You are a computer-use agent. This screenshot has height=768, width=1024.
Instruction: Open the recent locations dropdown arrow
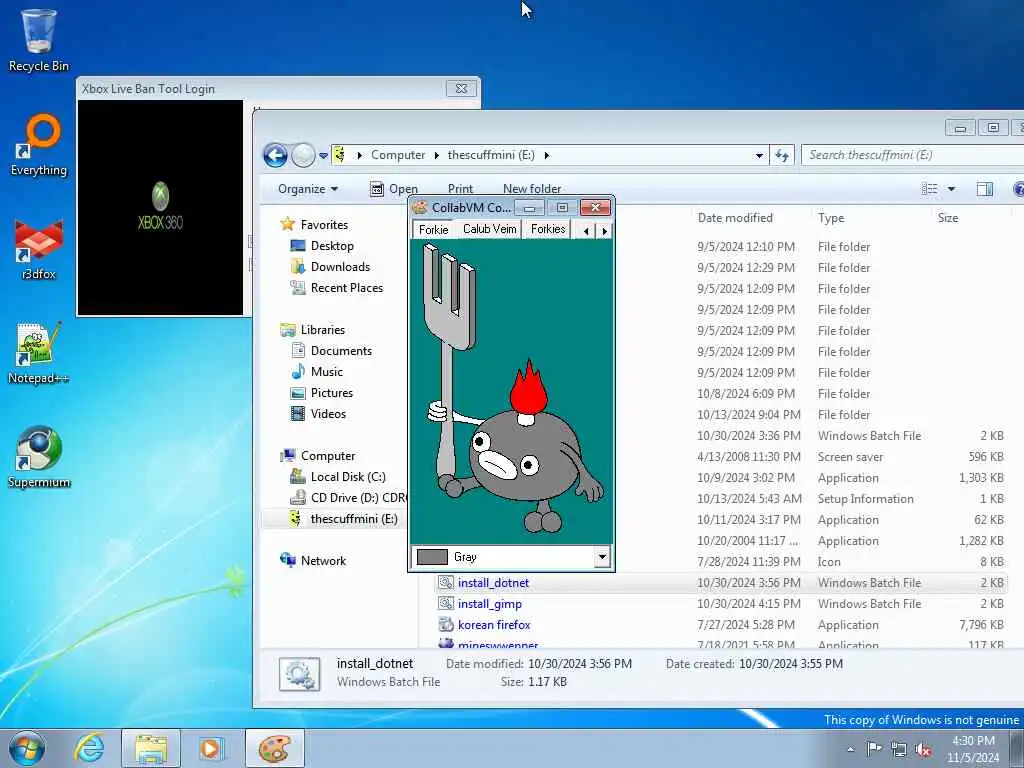coord(323,155)
